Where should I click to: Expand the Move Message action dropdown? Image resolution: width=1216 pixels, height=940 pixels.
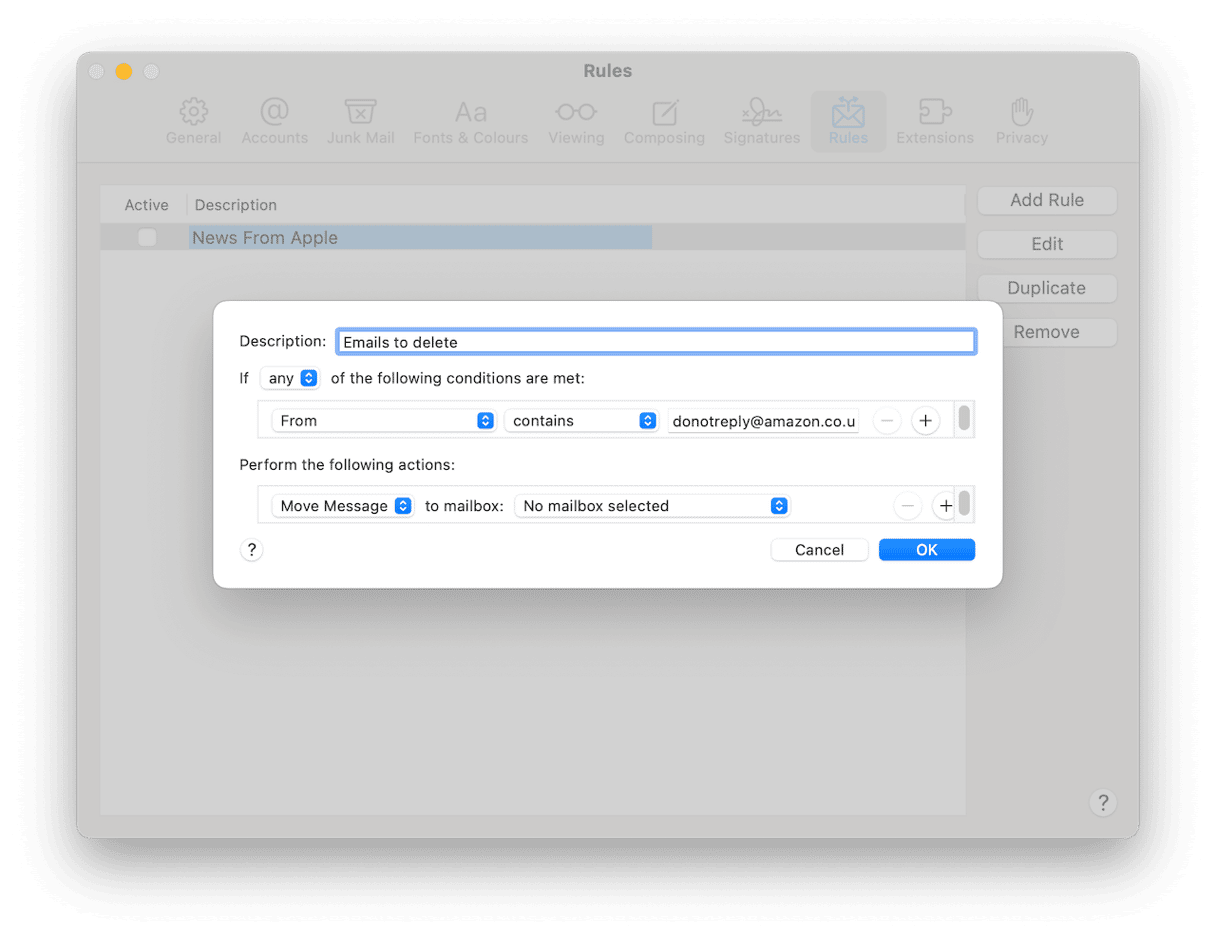(x=343, y=506)
